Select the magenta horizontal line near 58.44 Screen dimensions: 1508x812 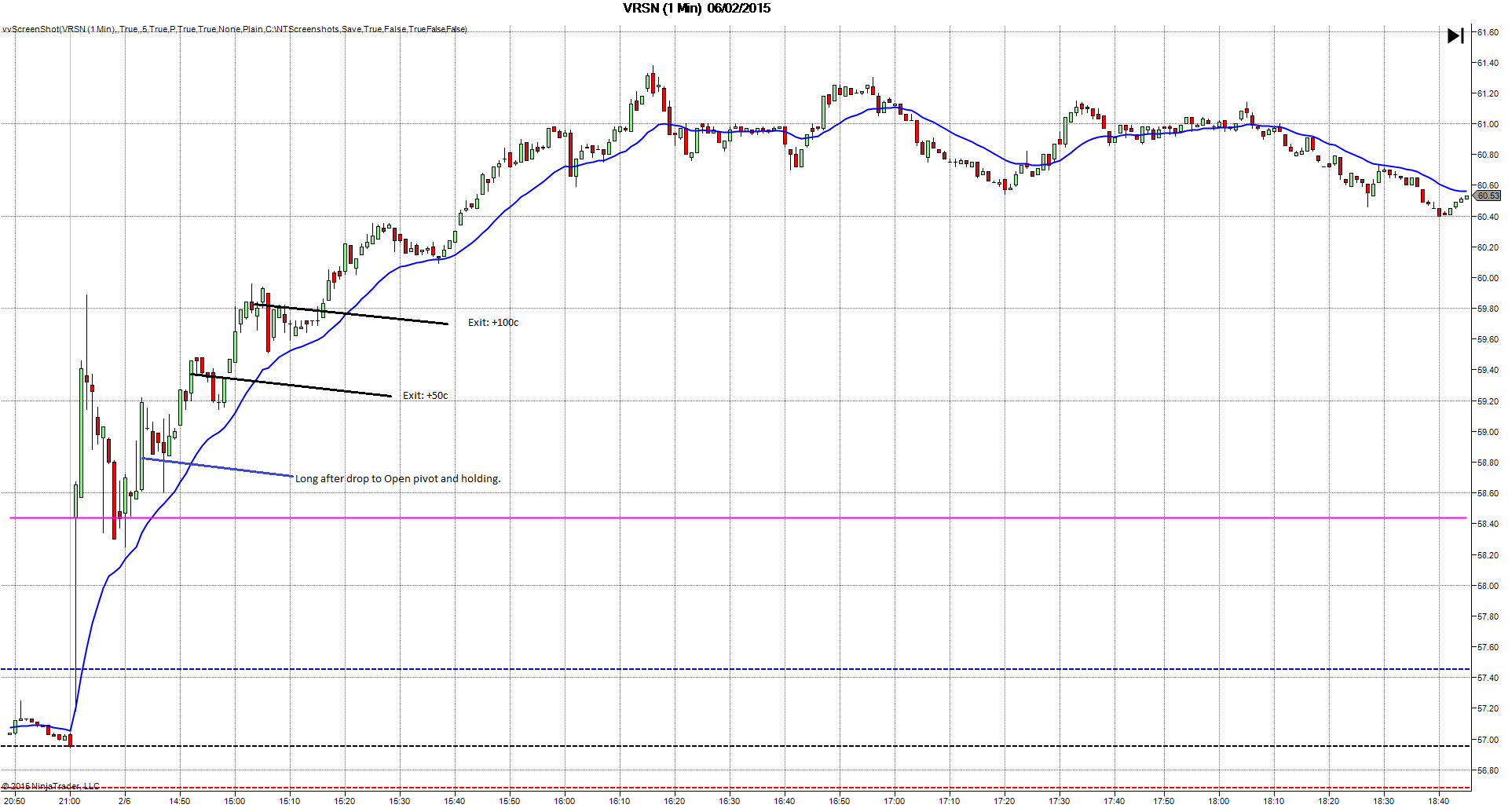click(x=738, y=518)
